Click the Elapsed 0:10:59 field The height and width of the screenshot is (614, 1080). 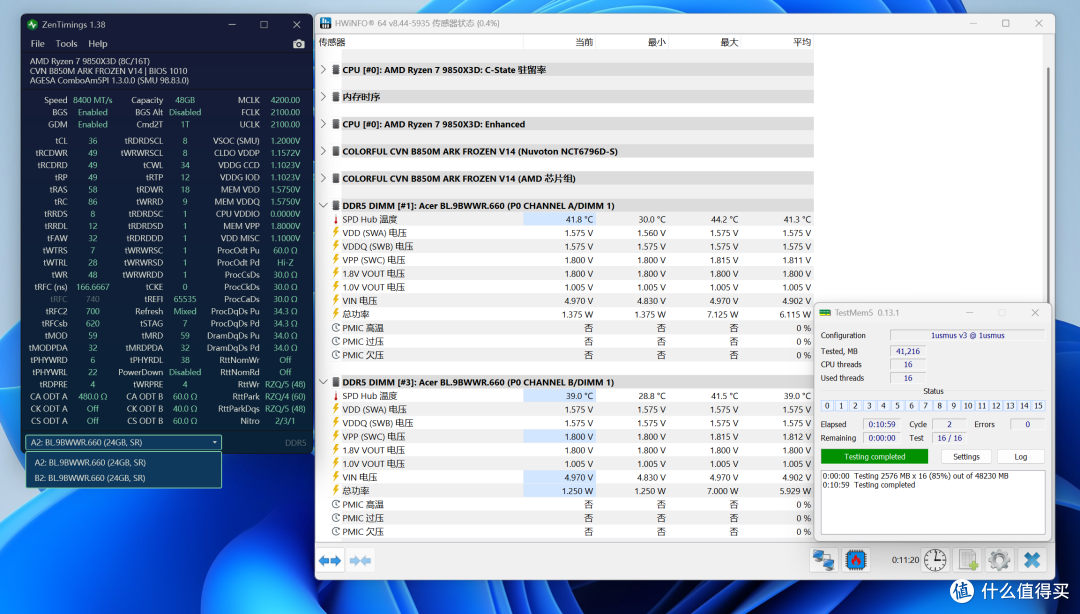tap(881, 424)
